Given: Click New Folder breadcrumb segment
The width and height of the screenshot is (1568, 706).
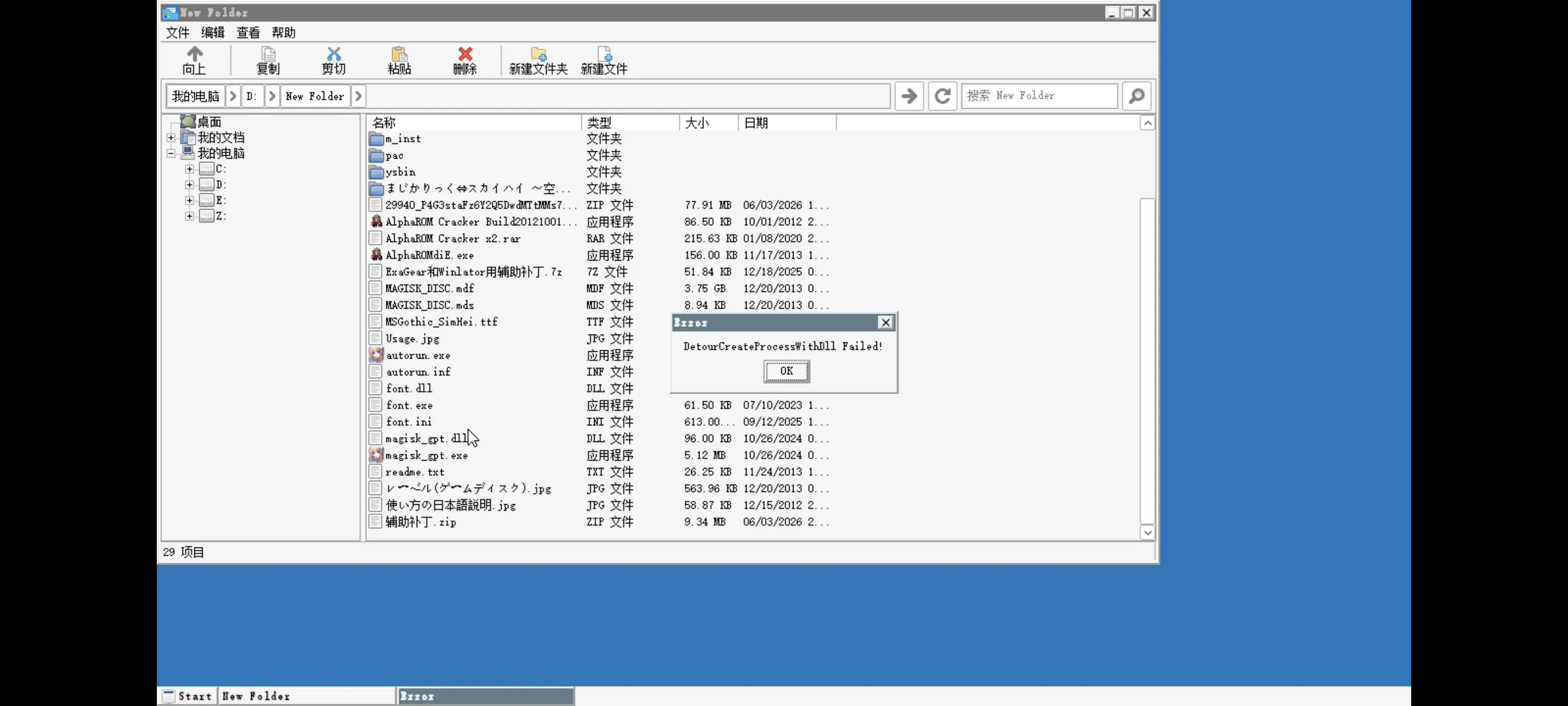Looking at the screenshot, I should tap(315, 96).
